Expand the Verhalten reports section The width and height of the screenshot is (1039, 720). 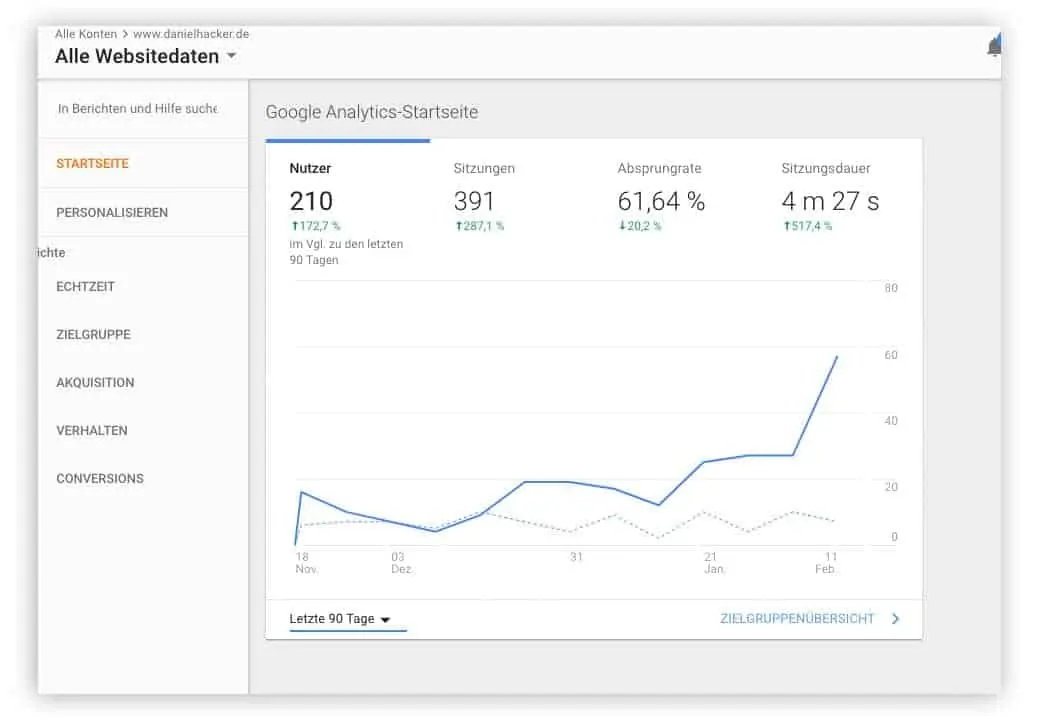92,431
